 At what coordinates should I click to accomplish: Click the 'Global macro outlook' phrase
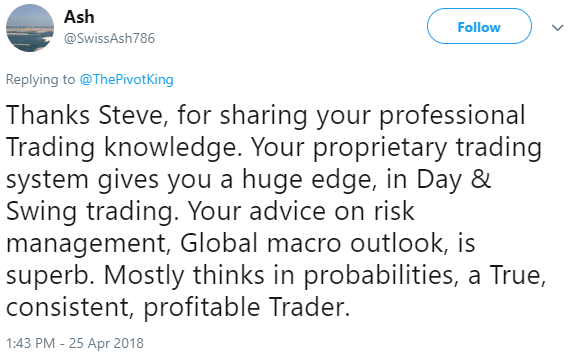coord(312,243)
